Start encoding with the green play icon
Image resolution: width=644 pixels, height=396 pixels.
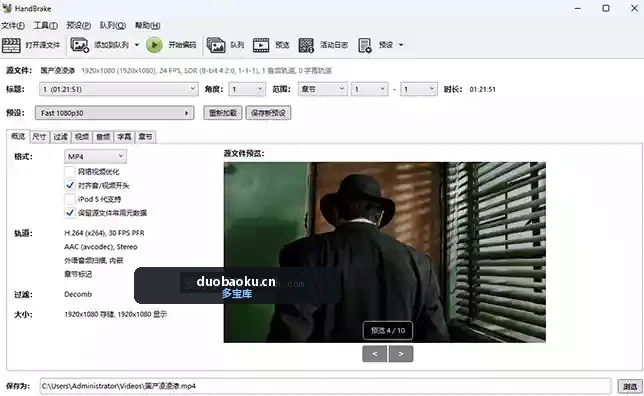(154, 45)
